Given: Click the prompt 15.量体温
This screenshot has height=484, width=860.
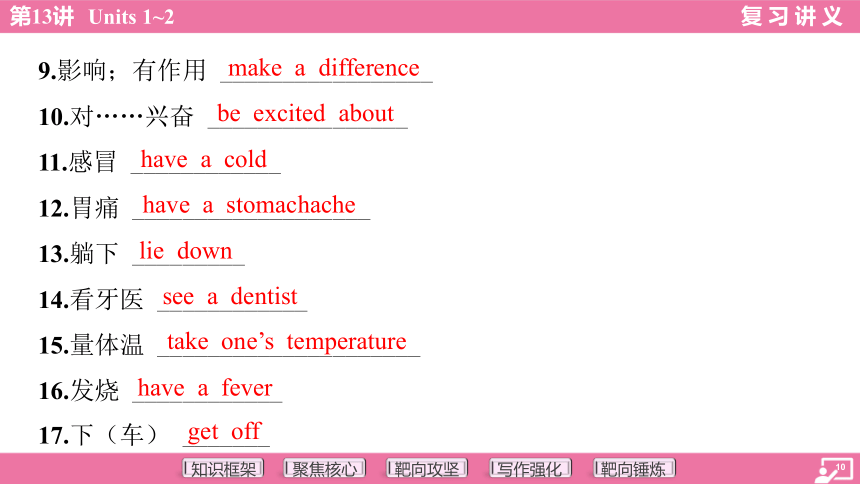Looking at the screenshot, I should point(90,345).
